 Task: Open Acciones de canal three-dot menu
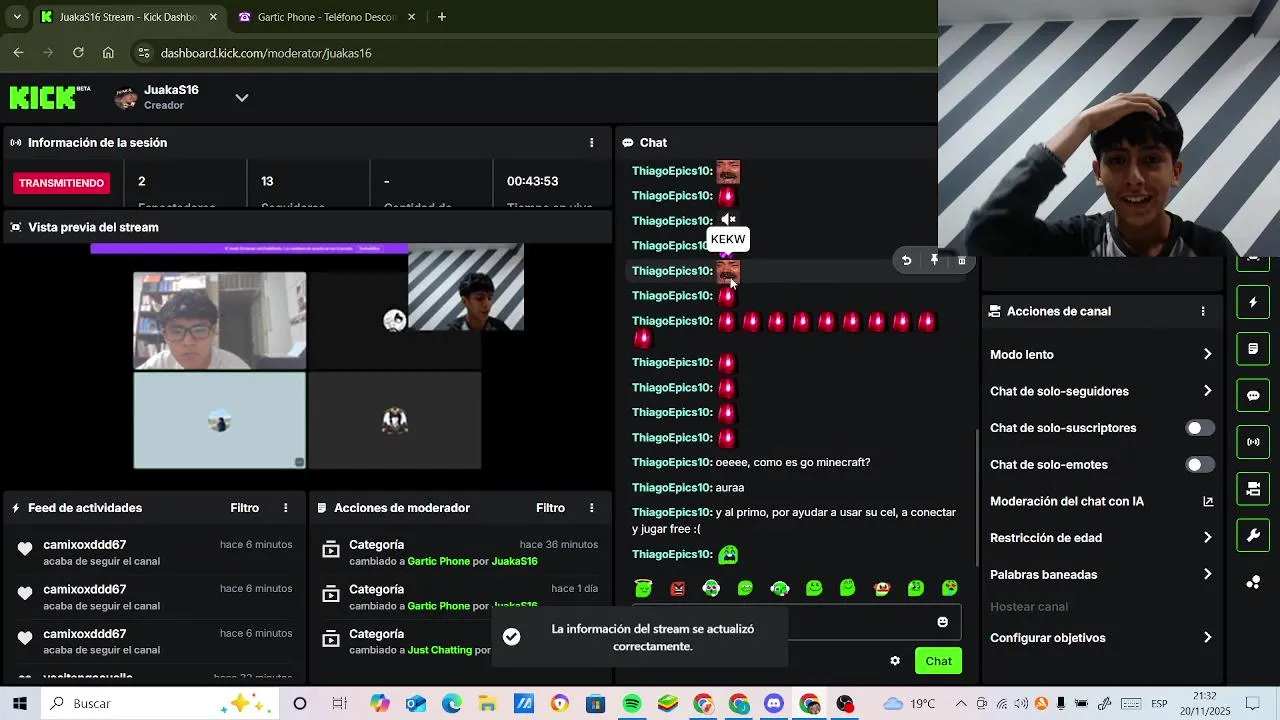coord(1203,311)
